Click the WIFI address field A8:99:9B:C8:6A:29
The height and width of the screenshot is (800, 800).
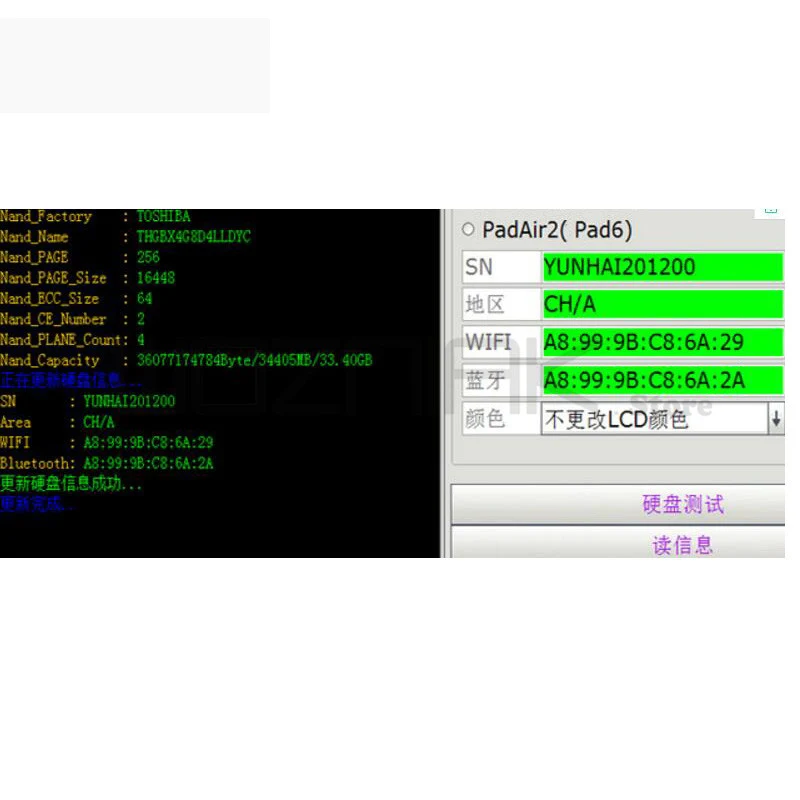[663, 342]
